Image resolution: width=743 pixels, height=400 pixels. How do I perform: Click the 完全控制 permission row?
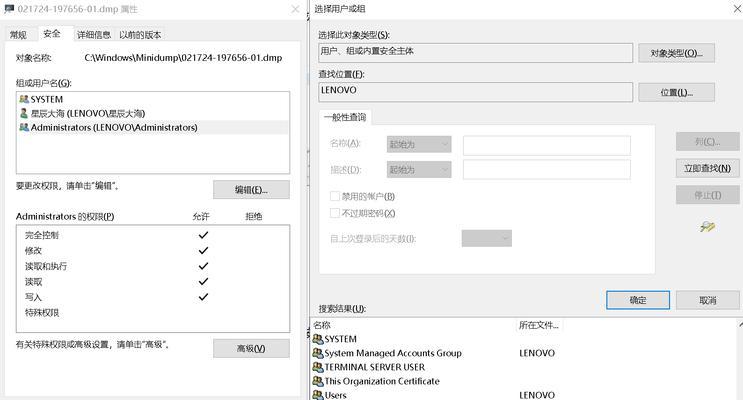click(153, 235)
